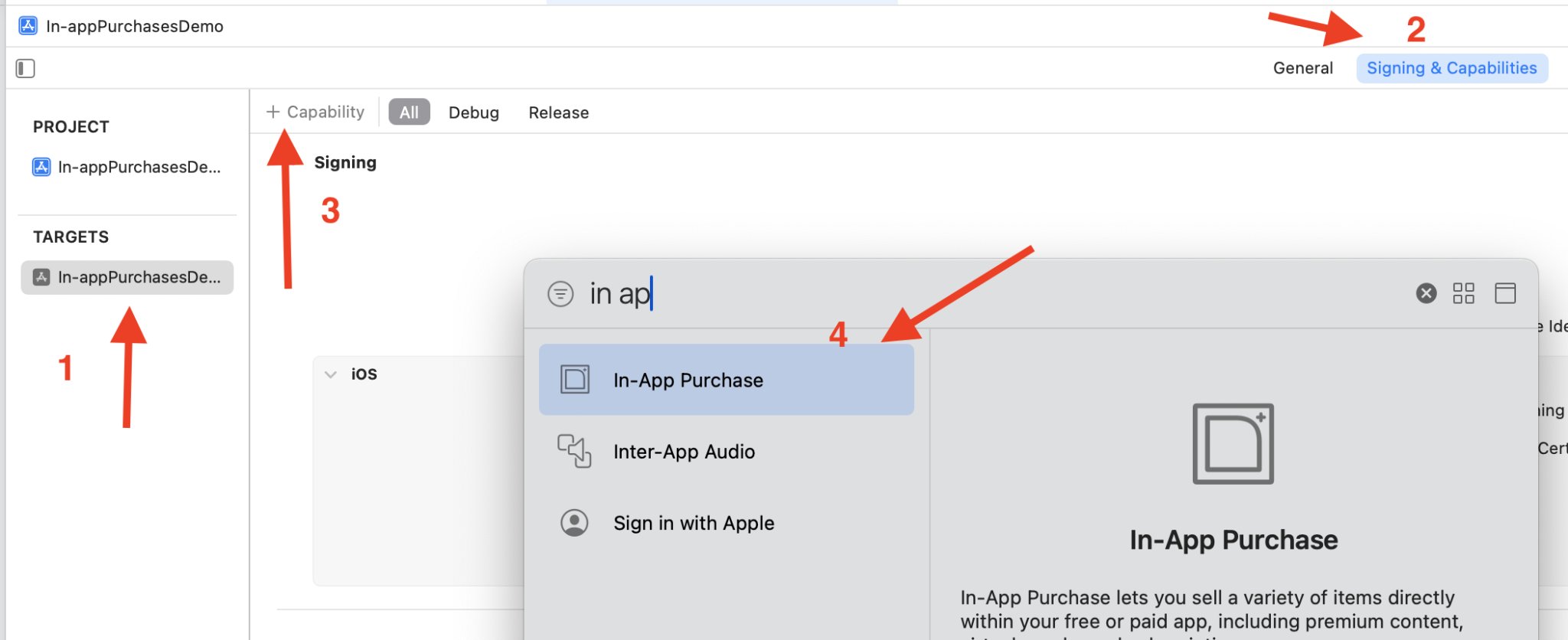
Task: Select the Debug configuration filter
Action: (x=473, y=113)
